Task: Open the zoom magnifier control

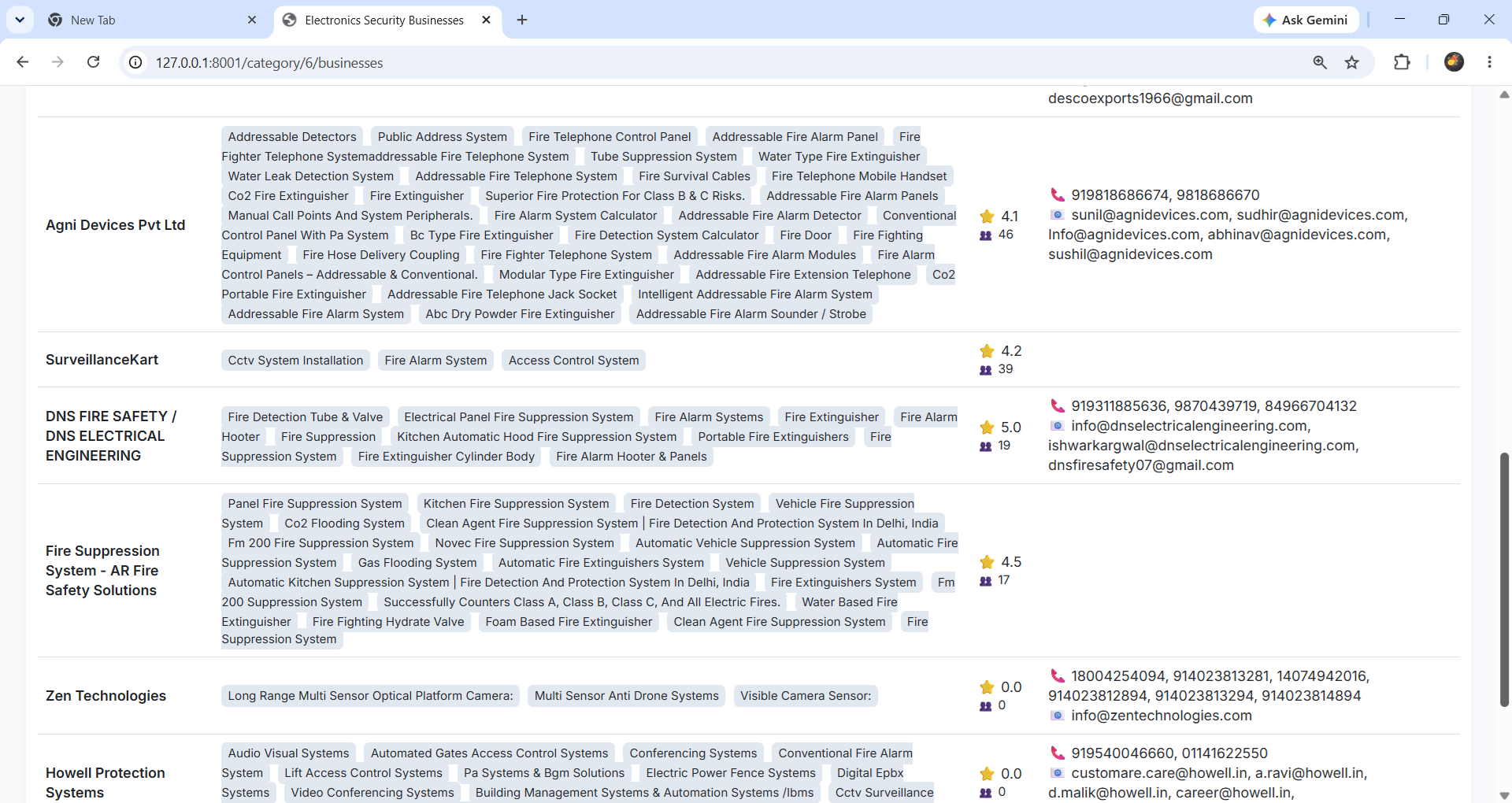Action: pos(1320,62)
